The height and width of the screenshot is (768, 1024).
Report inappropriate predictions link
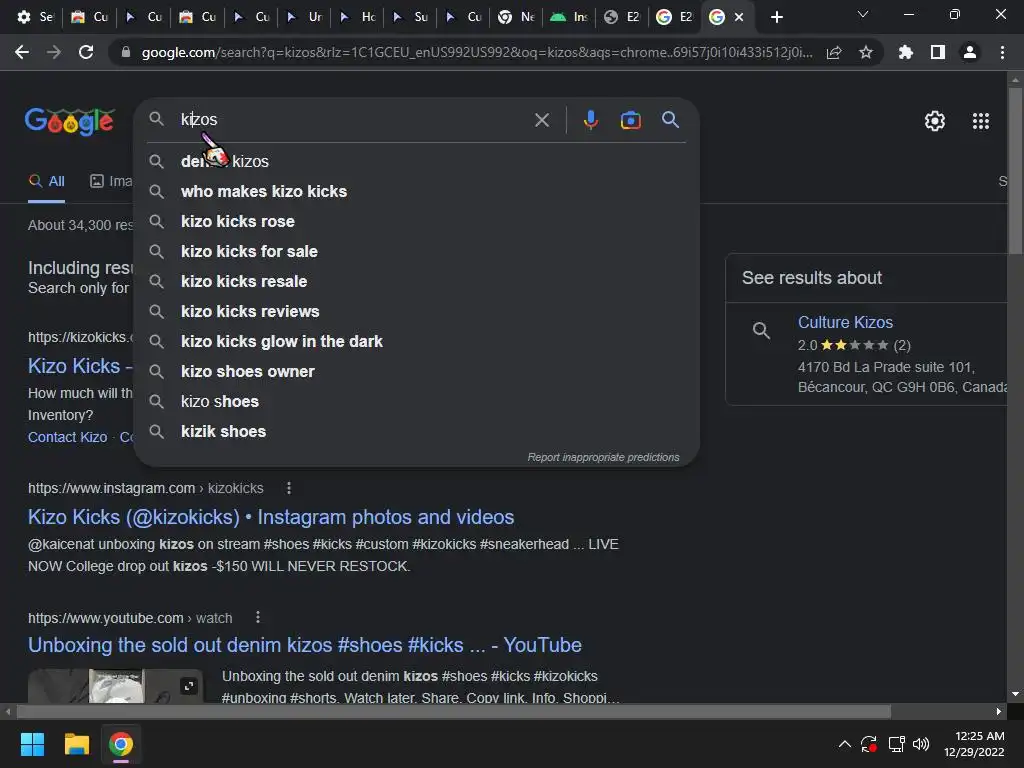[x=603, y=457]
